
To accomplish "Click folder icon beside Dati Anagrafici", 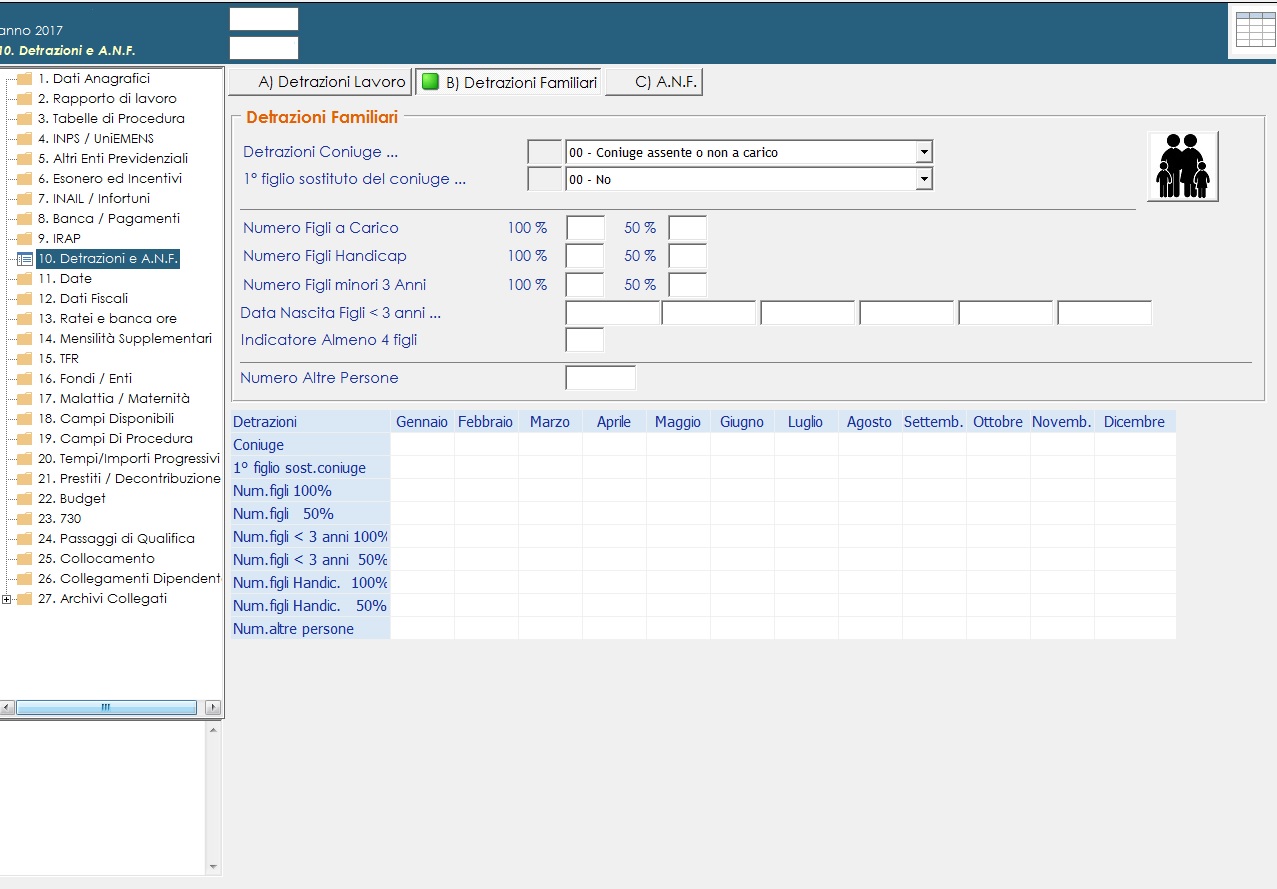I will pos(24,79).
